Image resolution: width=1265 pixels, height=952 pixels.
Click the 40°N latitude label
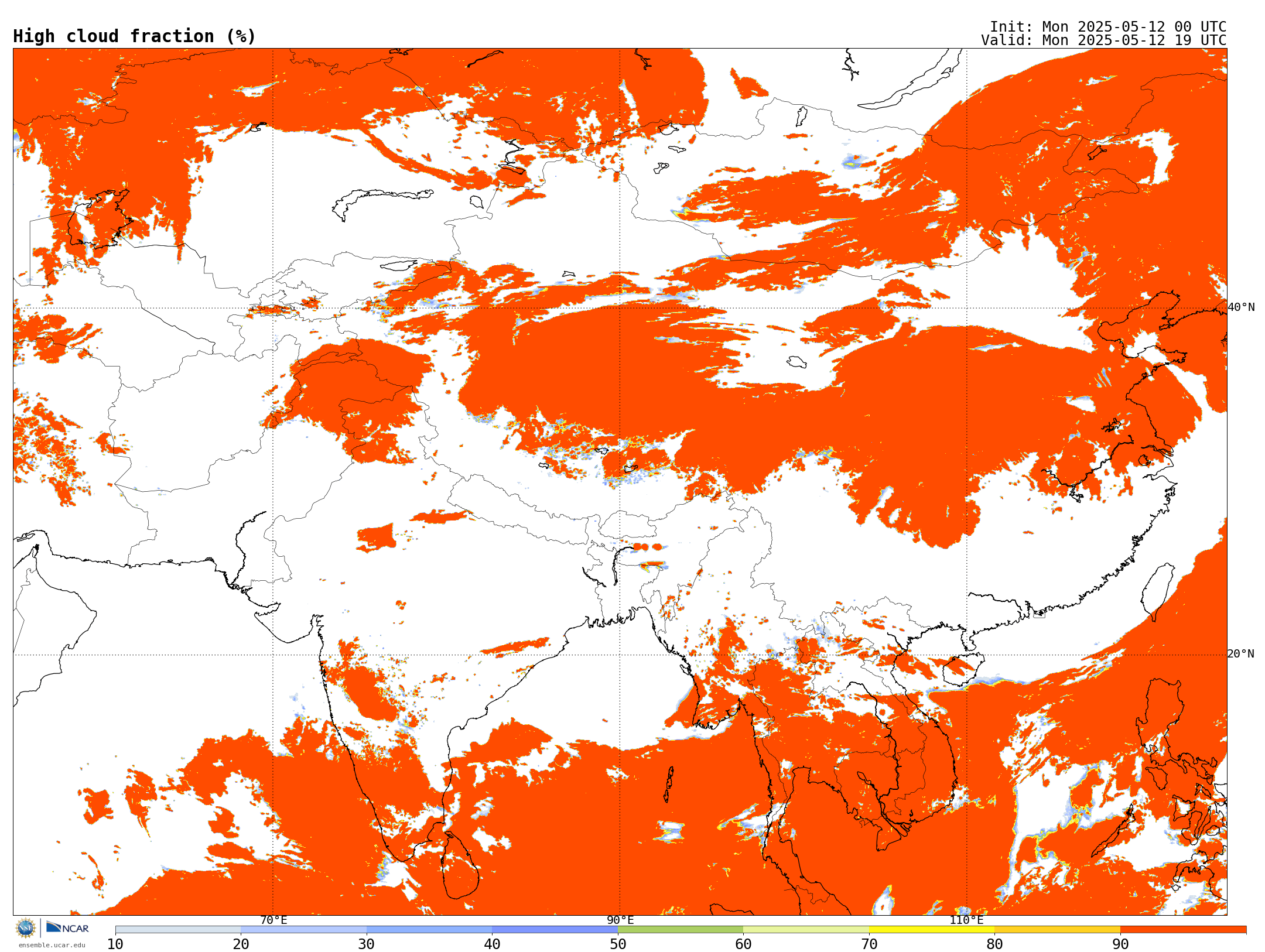[x=1241, y=307]
